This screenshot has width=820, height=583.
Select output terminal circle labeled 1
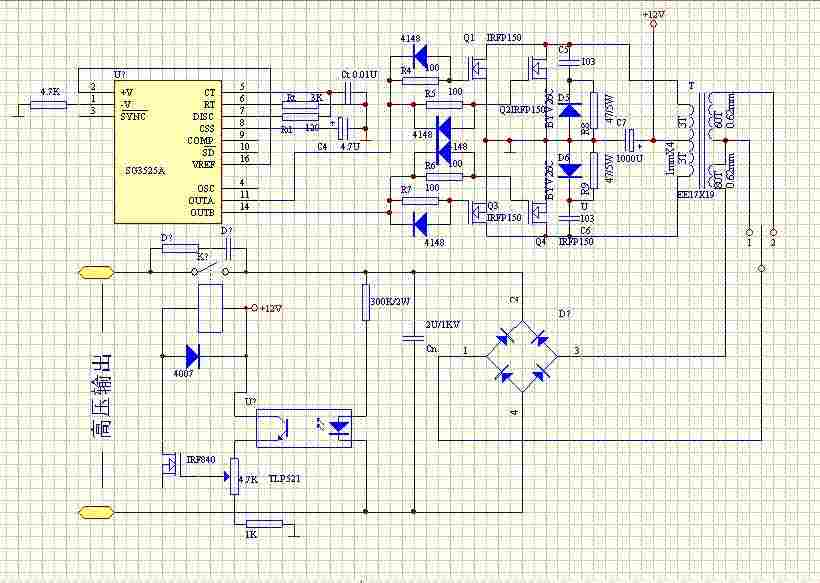click(x=749, y=232)
